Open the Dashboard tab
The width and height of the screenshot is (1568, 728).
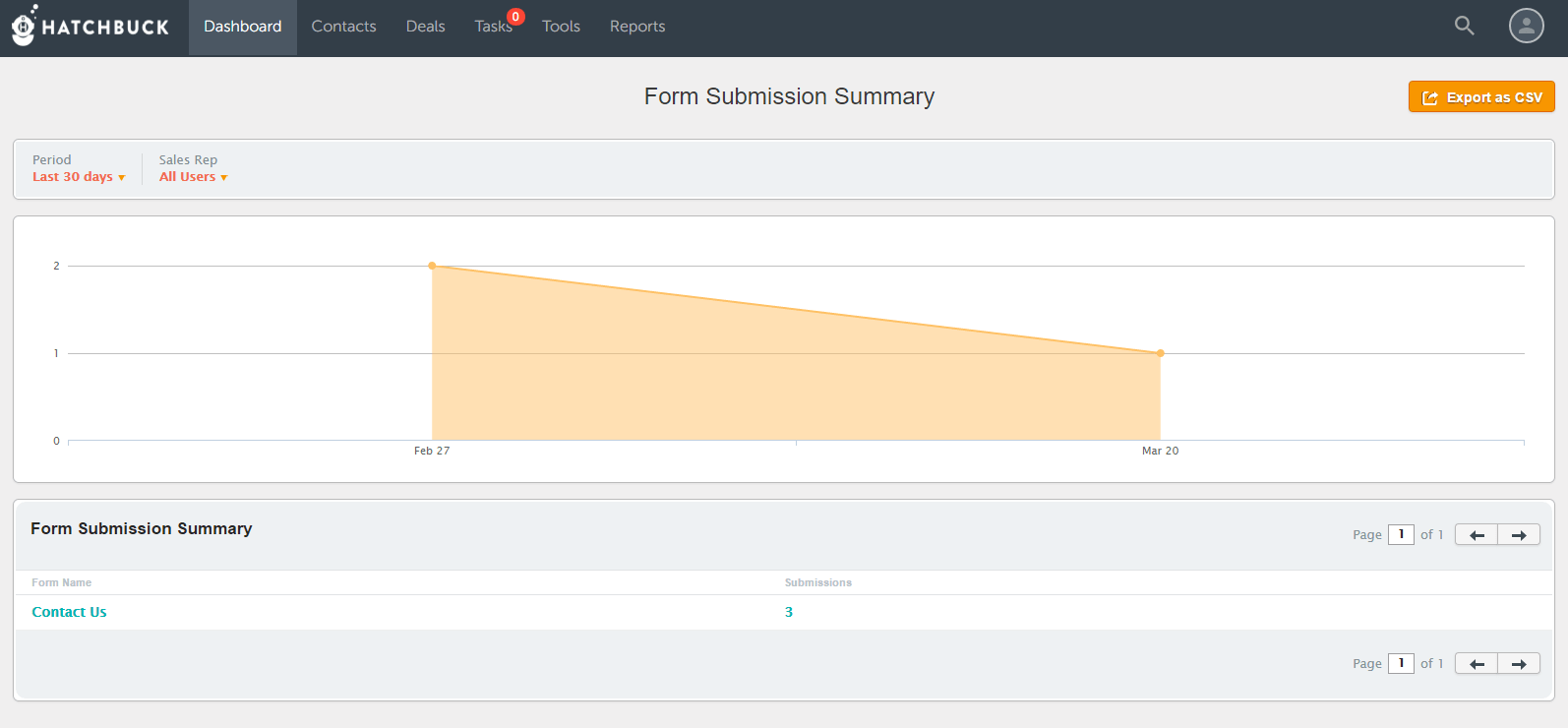(x=242, y=27)
